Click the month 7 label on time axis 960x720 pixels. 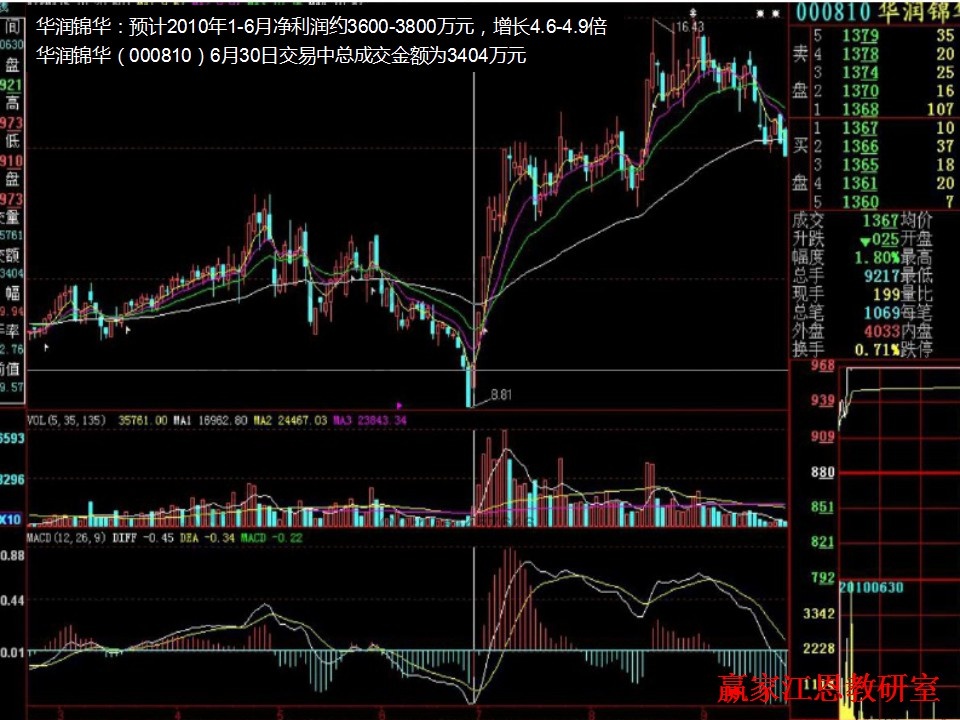[480, 714]
